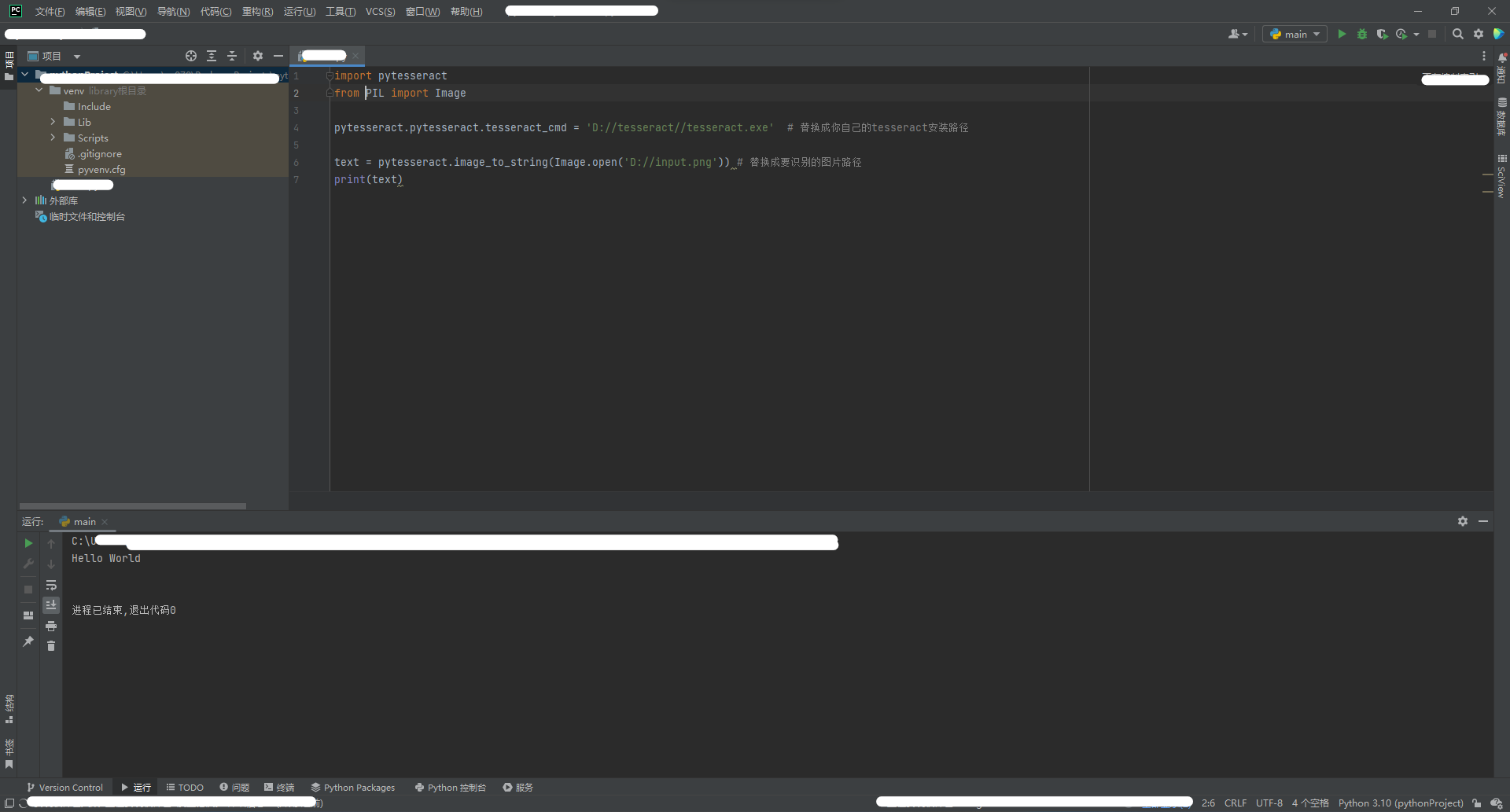
Task: Open Search Everywhere magnifier icon
Action: 1458,34
